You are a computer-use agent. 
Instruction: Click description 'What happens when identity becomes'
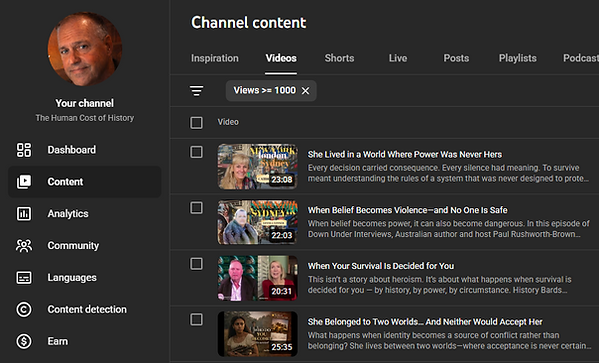(x=450, y=340)
